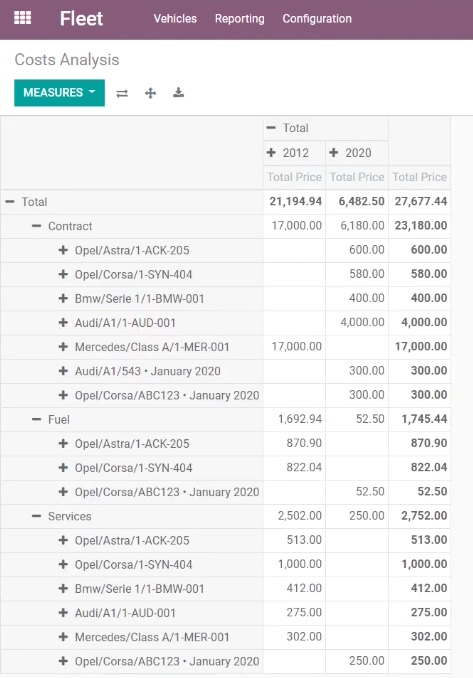Open the Reporting menu
Screen dimensions: 473x678
240,19
